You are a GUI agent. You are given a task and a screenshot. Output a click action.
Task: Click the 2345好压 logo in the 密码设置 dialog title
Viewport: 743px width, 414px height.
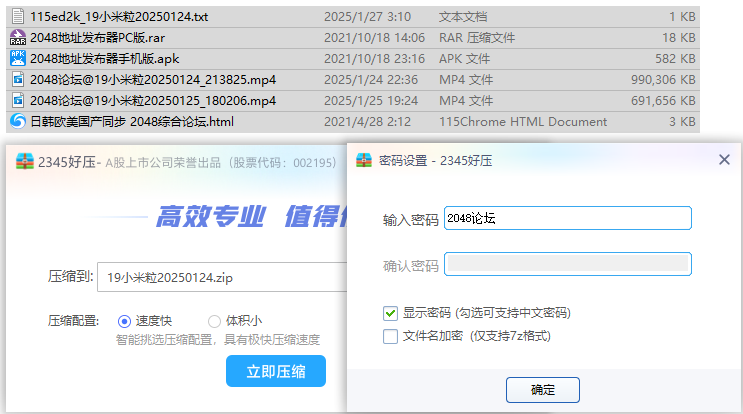[364, 161]
